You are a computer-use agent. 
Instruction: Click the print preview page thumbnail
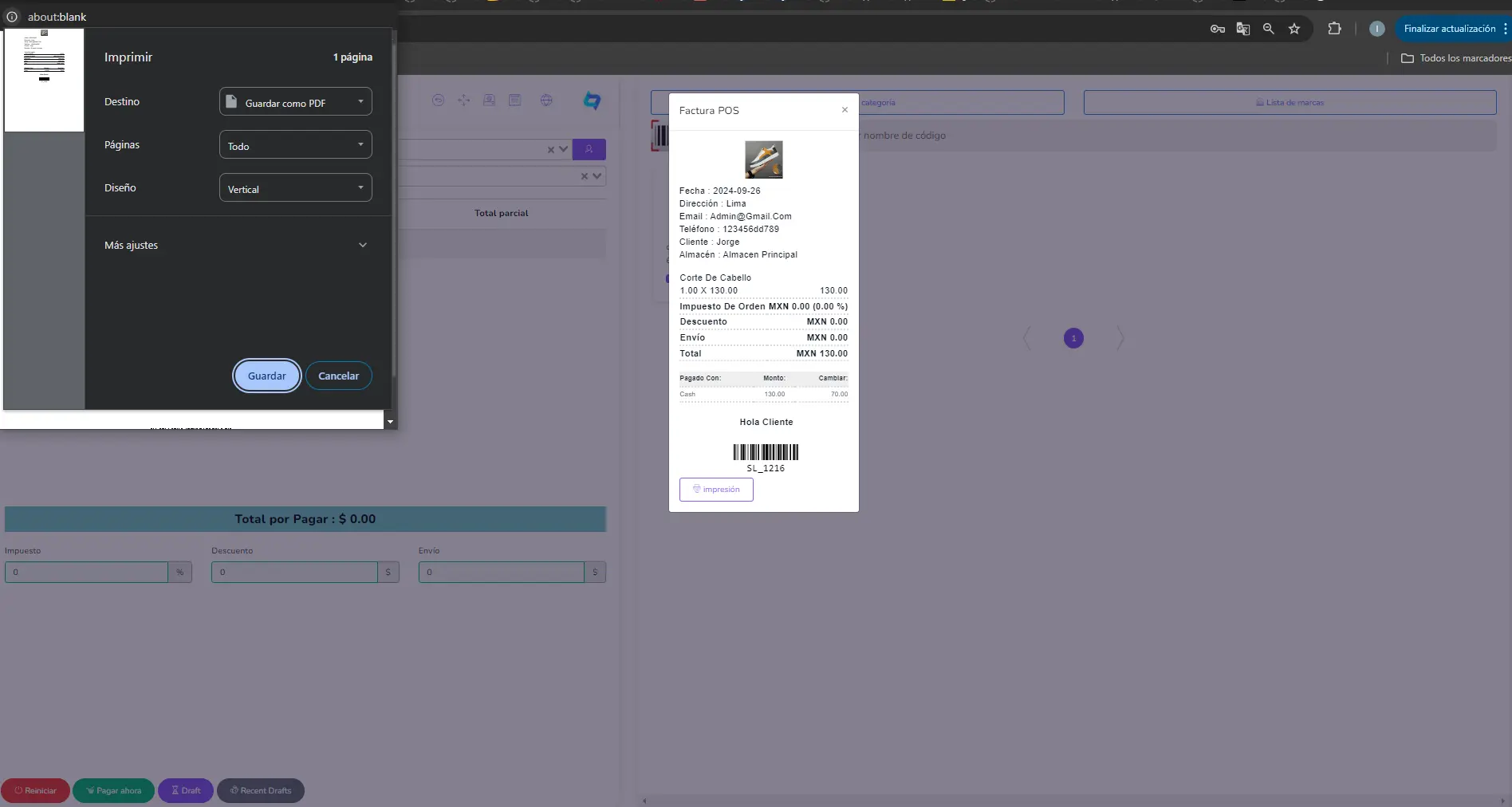pyautogui.click(x=44, y=80)
